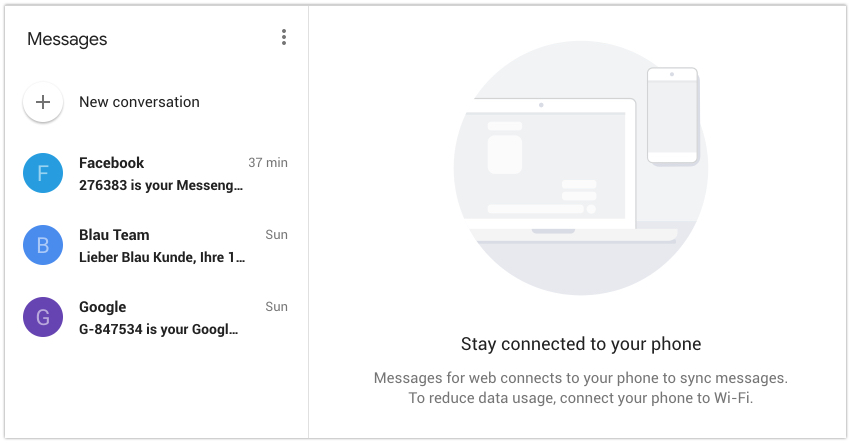Click the plus icon for new conversation
Screen dimensions: 851x443
43,102
